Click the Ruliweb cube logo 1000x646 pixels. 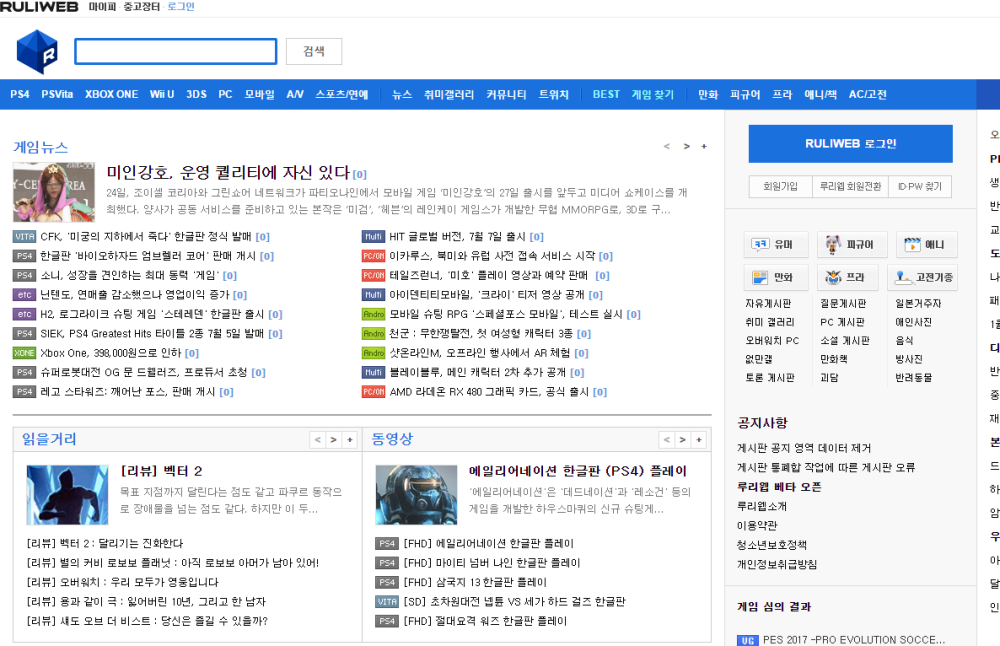point(39,51)
